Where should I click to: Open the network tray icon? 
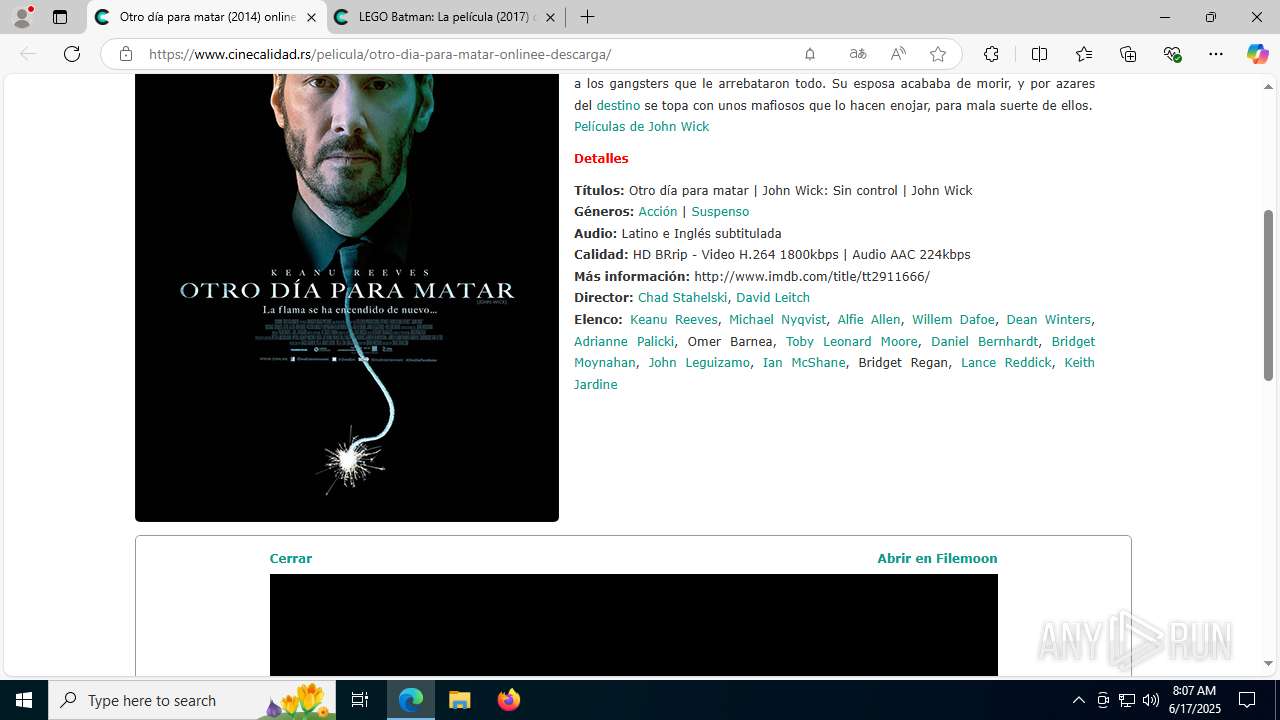(x=1127, y=700)
